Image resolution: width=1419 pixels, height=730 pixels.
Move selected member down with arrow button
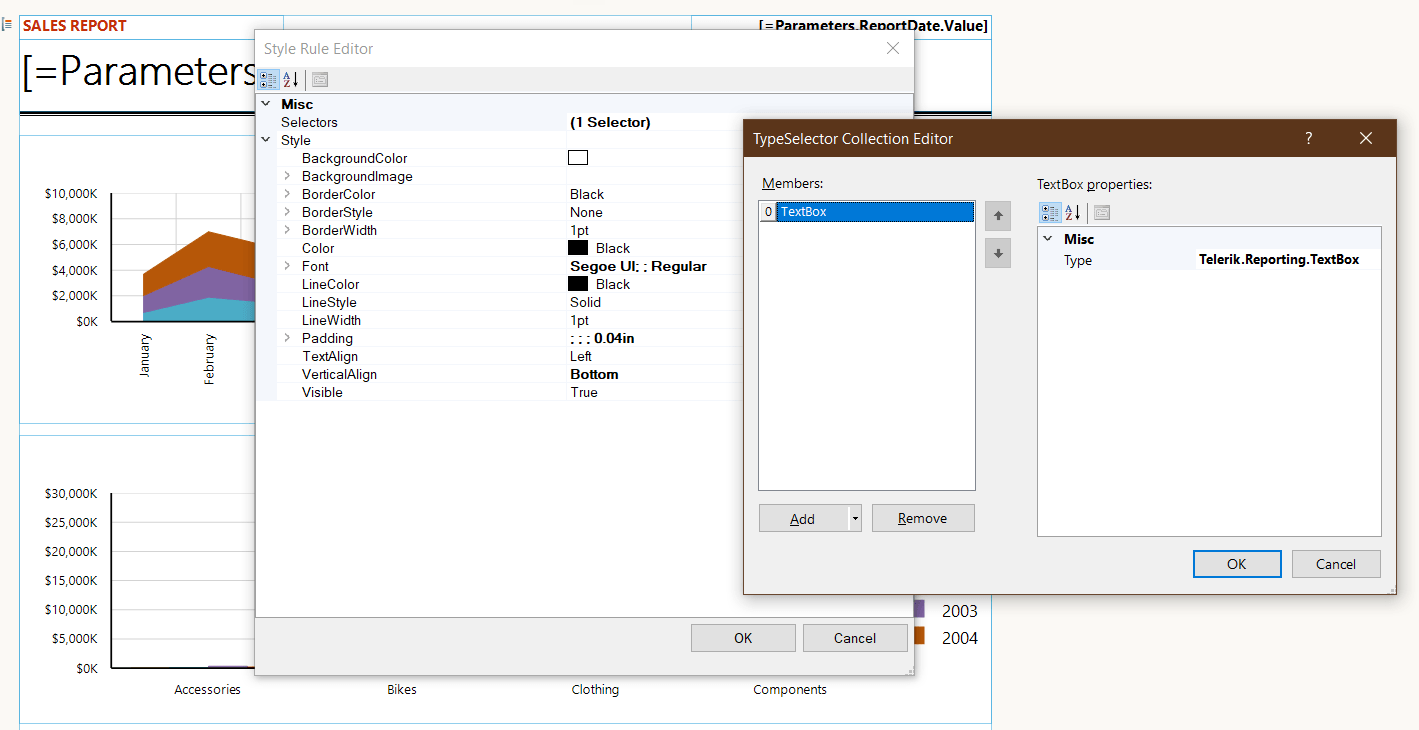998,253
